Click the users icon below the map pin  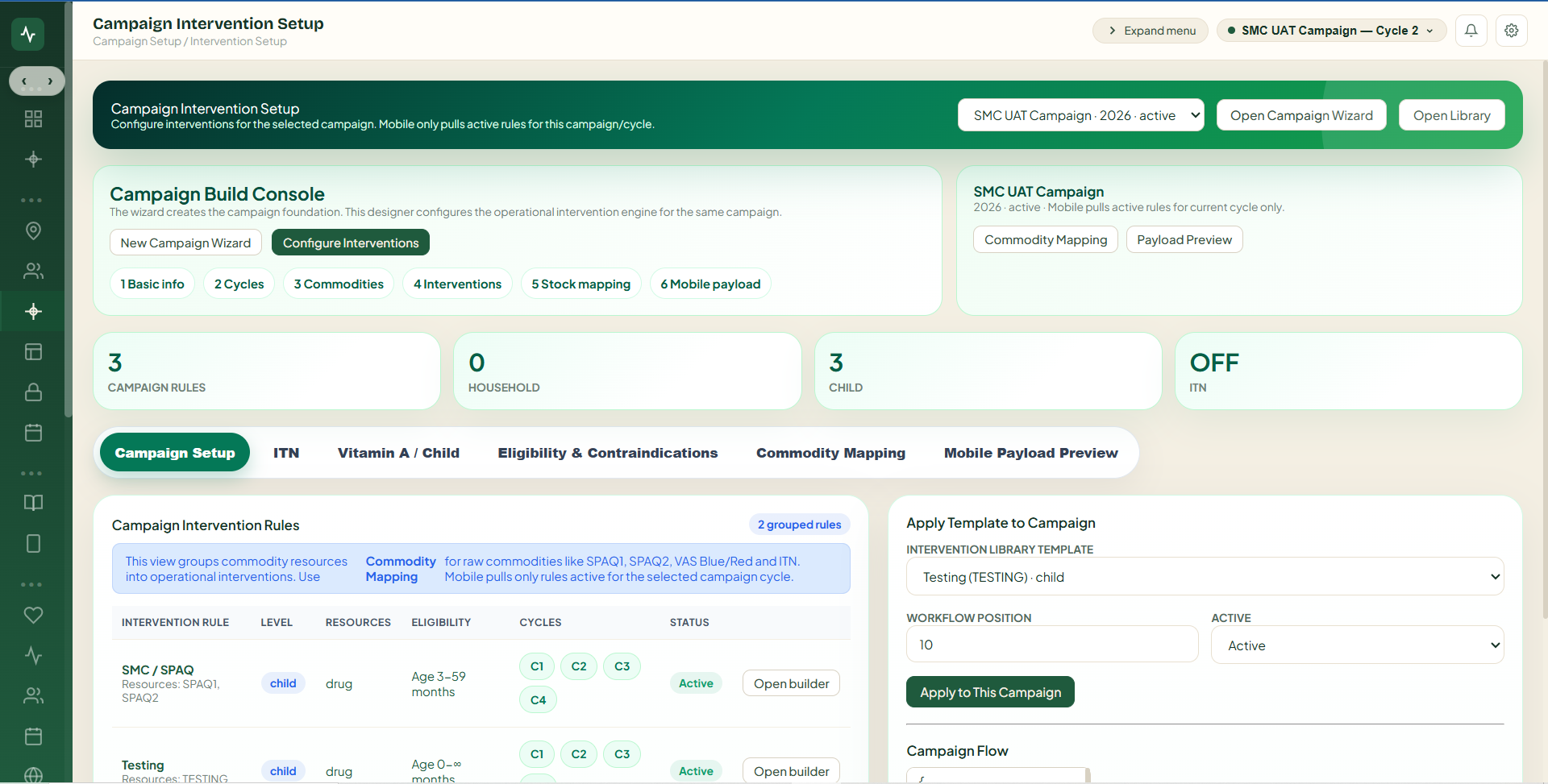tap(33, 271)
